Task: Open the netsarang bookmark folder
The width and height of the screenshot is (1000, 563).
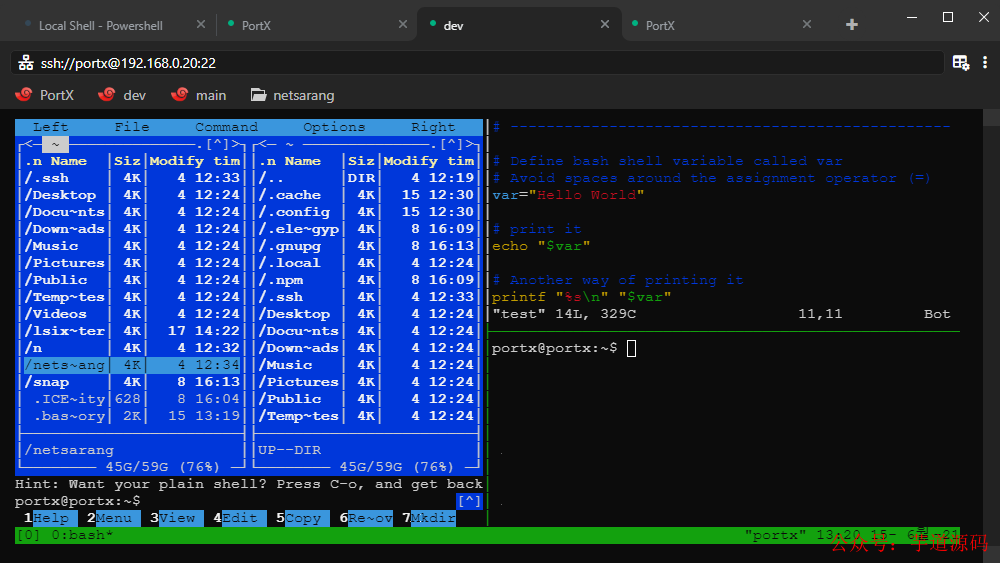Action: 293,95
